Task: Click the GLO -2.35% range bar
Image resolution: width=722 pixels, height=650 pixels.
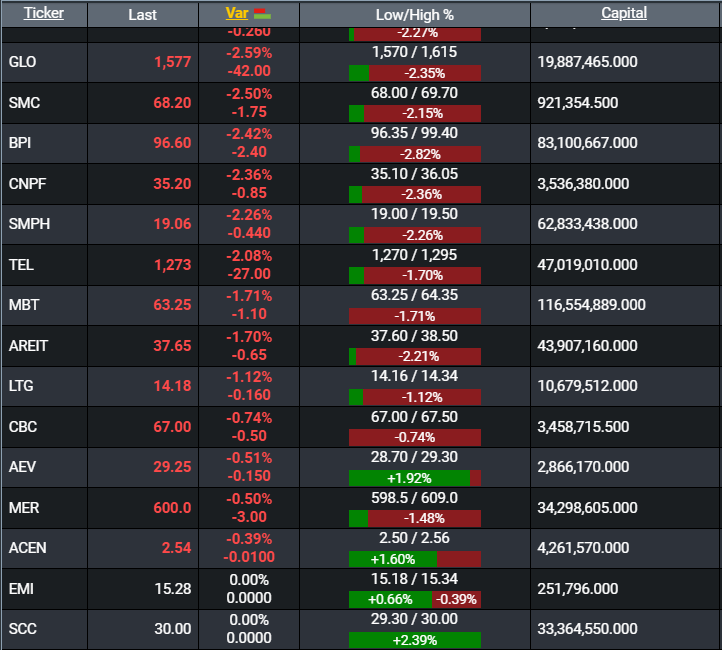Action: coord(415,73)
